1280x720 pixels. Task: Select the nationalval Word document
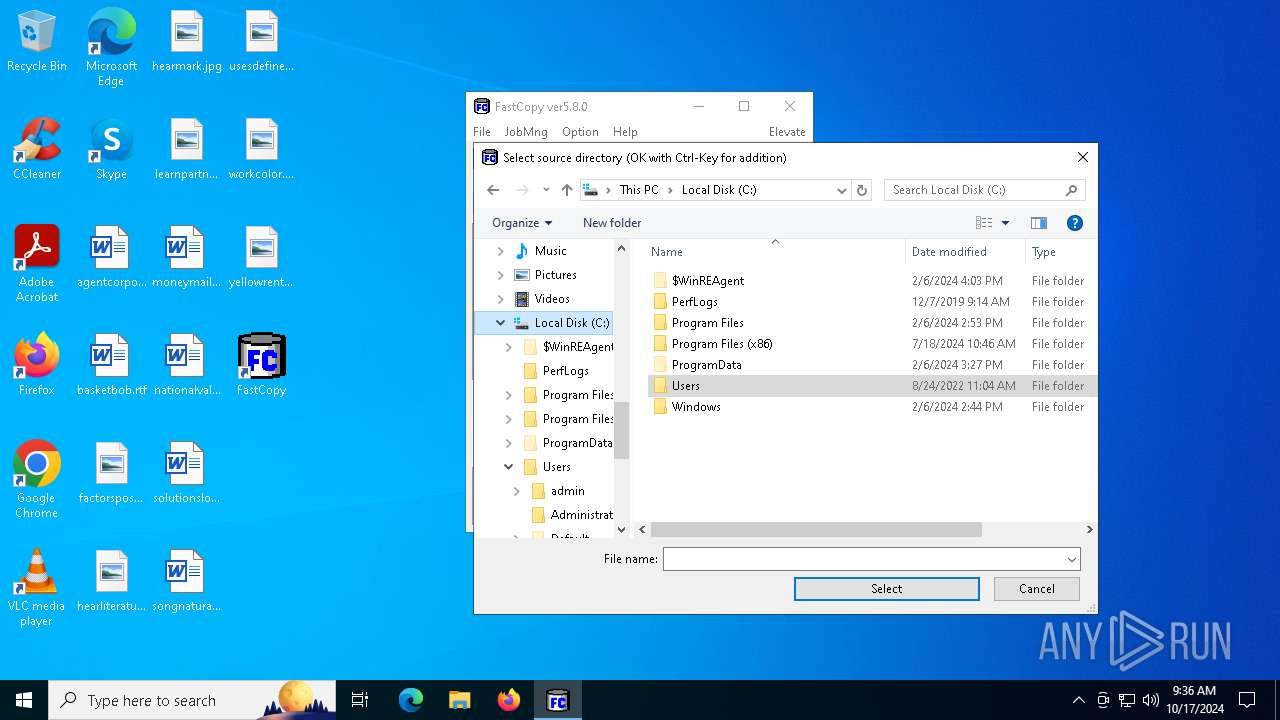(187, 366)
